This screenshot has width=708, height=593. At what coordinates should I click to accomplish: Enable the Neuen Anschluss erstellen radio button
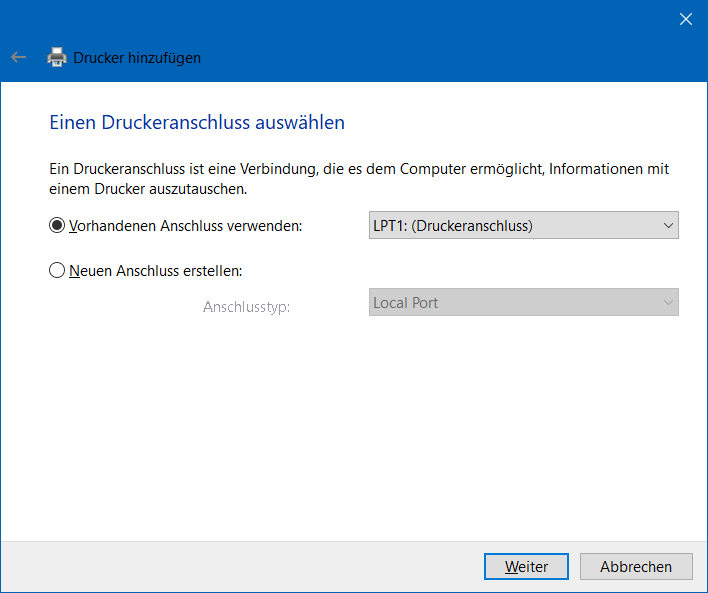[x=57, y=270]
